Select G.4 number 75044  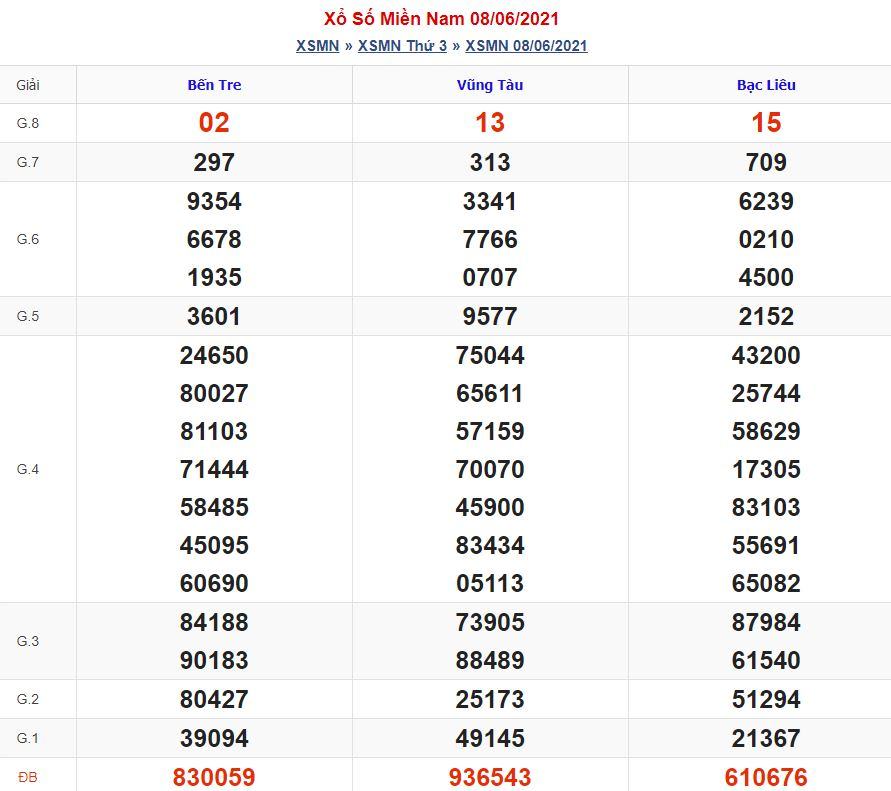[490, 356]
